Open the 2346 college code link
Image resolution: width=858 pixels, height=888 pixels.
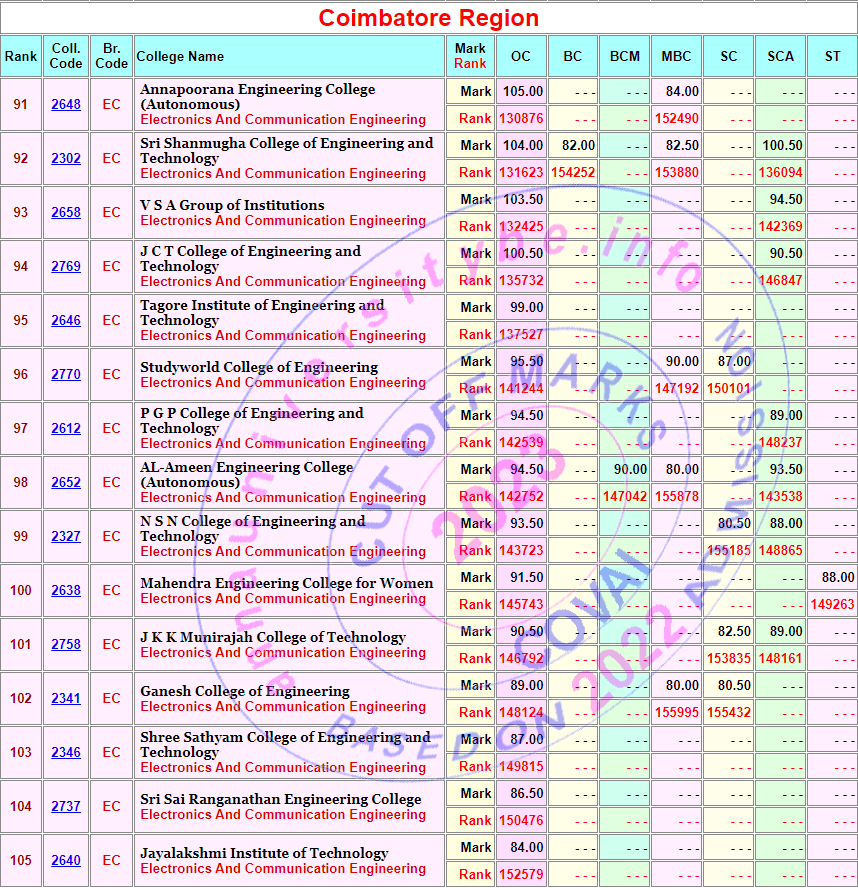[66, 753]
